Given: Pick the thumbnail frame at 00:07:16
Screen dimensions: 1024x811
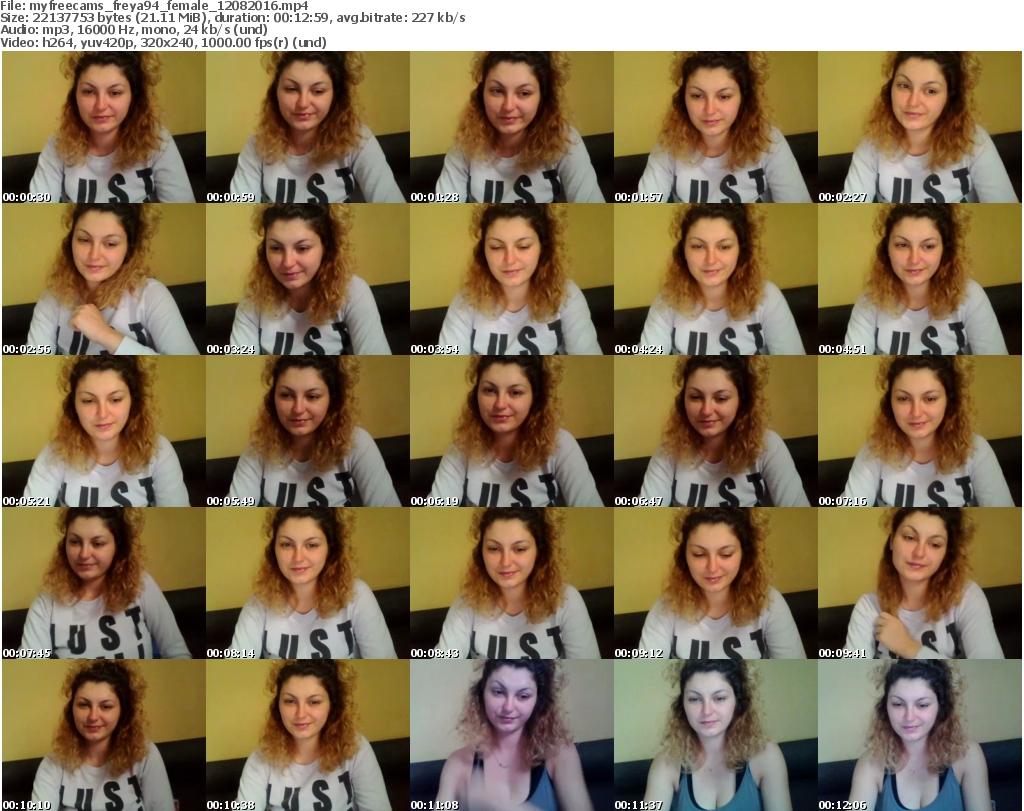Looking at the screenshot, I should (920, 432).
